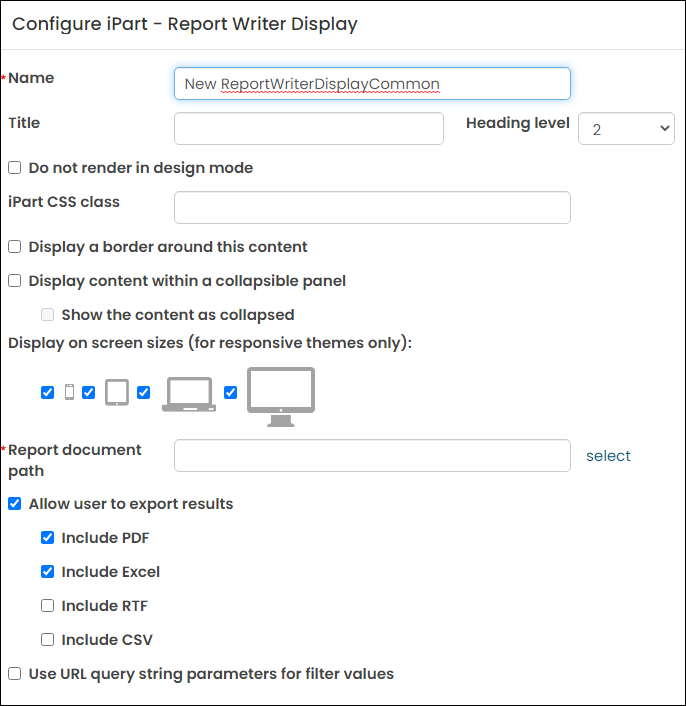Screen dimensions: 686x706
Task: Click the iPart CSS class input field
Action: click(372, 208)
